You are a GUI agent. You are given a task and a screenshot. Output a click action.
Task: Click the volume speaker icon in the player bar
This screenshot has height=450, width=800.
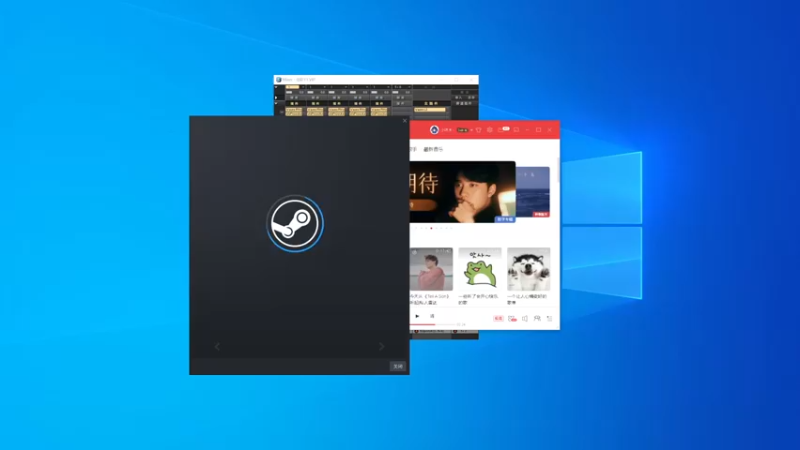(x=524, y=318)
